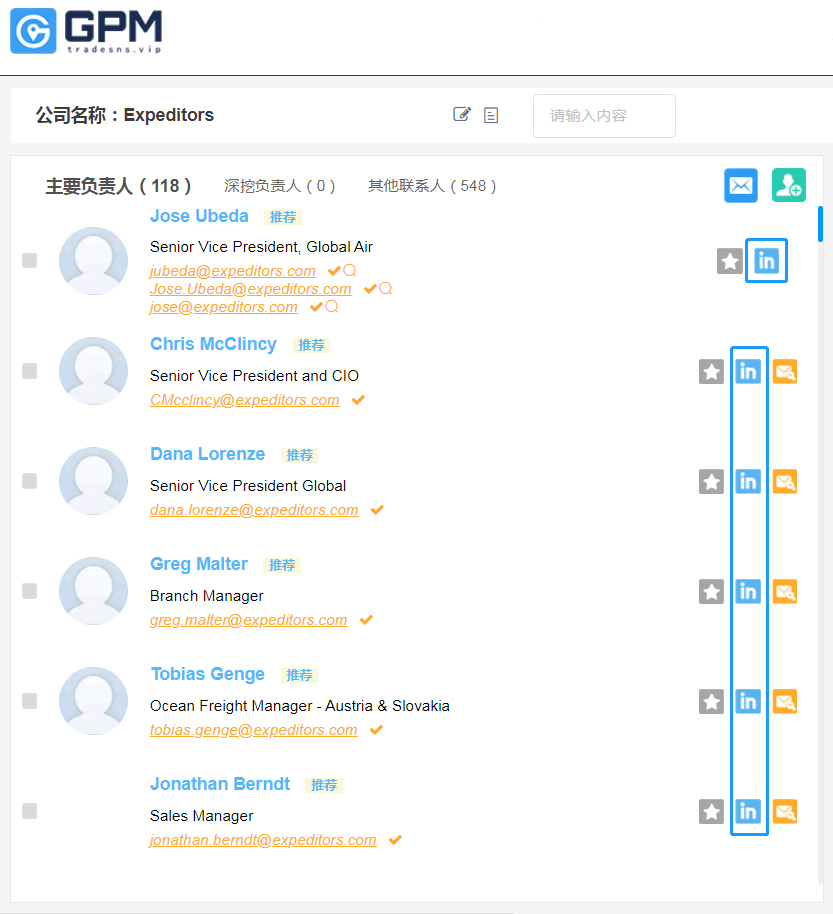Open email jubeda@expeditors.com
Image resolution: width=833 pixels, height=914 pixels.
[x=233, y=271]
